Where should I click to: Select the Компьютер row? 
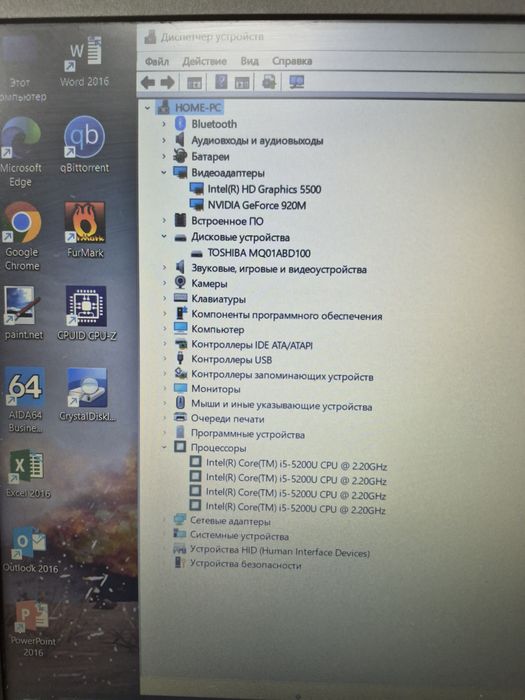click(x=218, y=330)
